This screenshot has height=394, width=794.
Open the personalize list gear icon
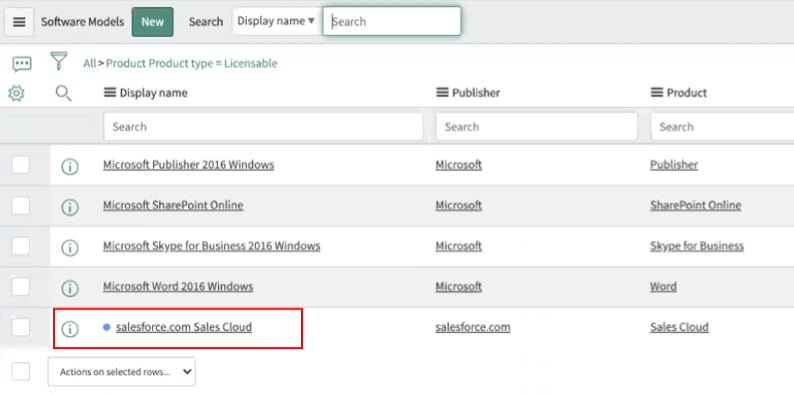pyautogui.click(x=17, y=93)
